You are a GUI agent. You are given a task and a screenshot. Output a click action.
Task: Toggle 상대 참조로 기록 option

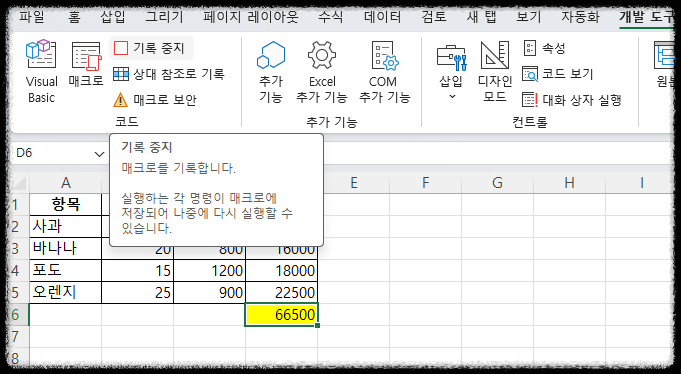pos(169,74)
